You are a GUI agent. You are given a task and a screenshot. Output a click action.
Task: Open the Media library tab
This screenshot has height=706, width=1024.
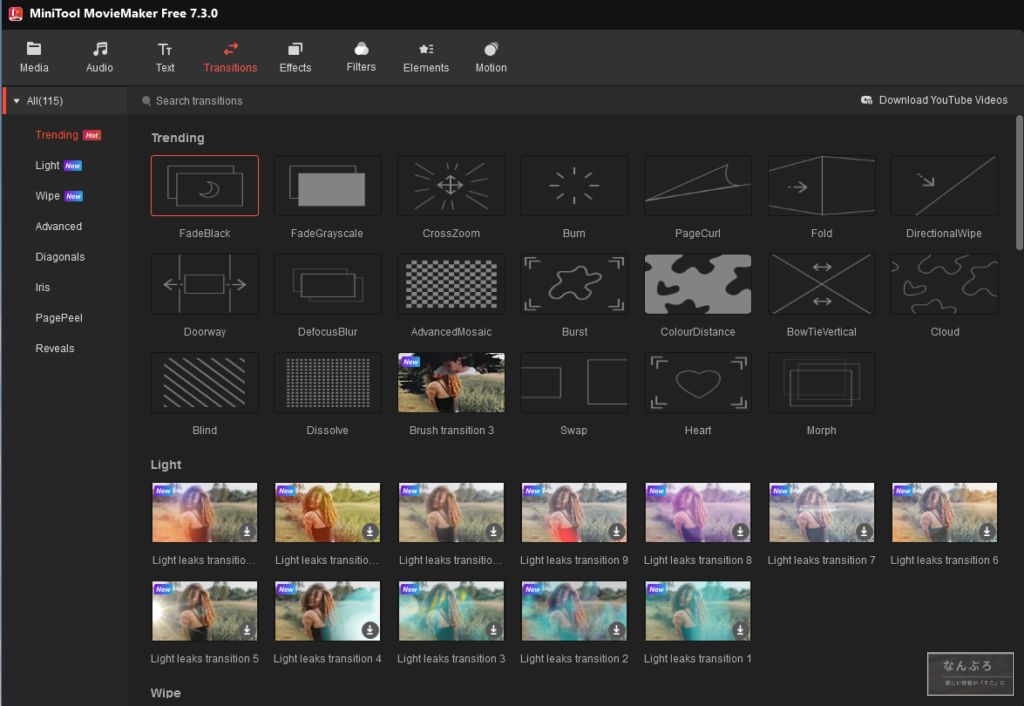click(x=34, y=57)
